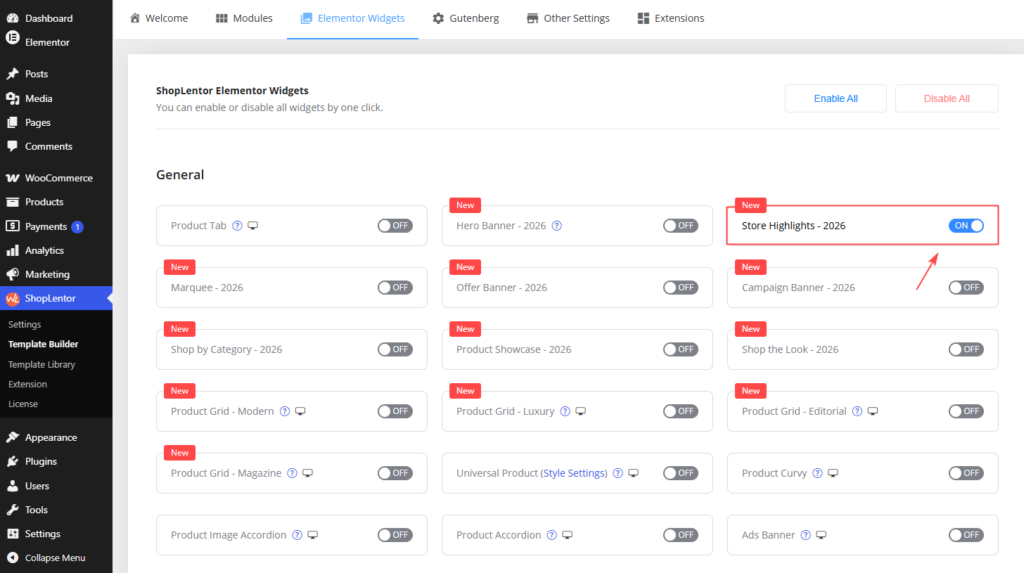The height and width of the screenshot is (573, 1024).
Task: Click the Enable All button
Action: 835,98
